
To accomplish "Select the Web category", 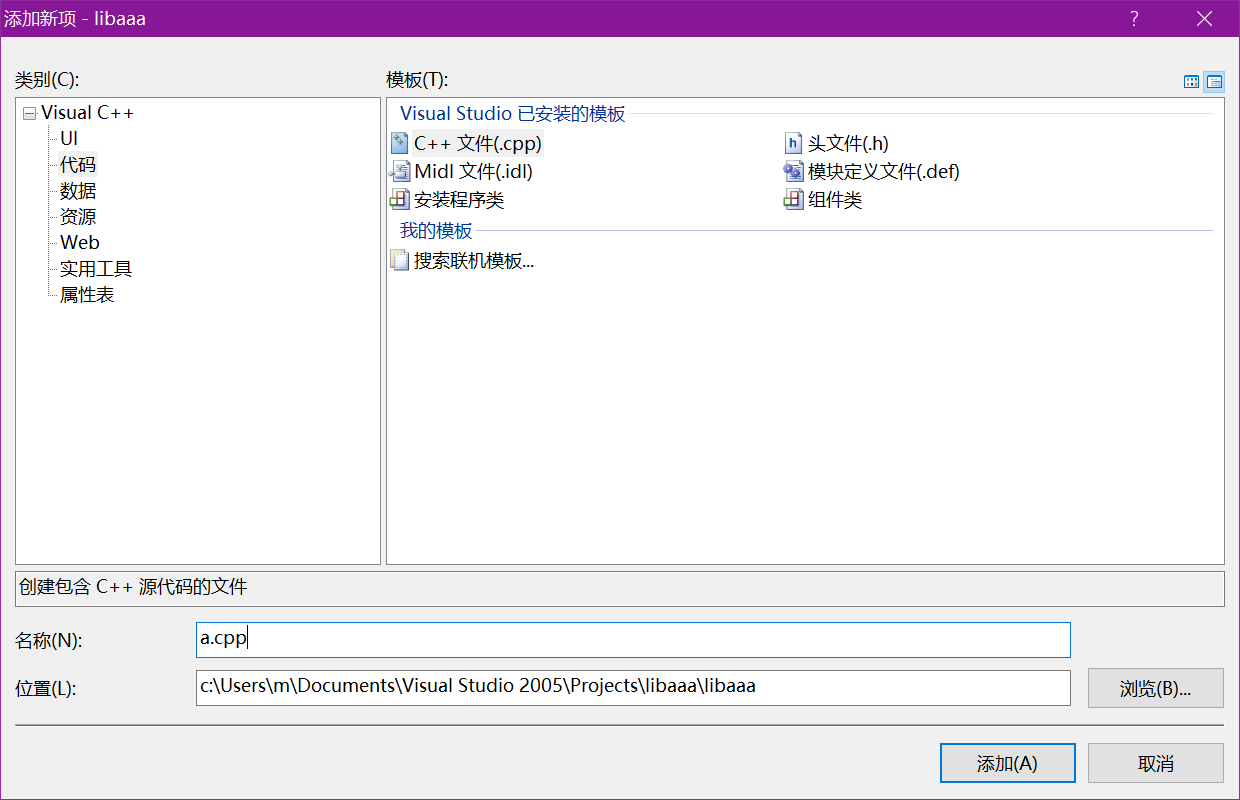I will coord(80,243).
